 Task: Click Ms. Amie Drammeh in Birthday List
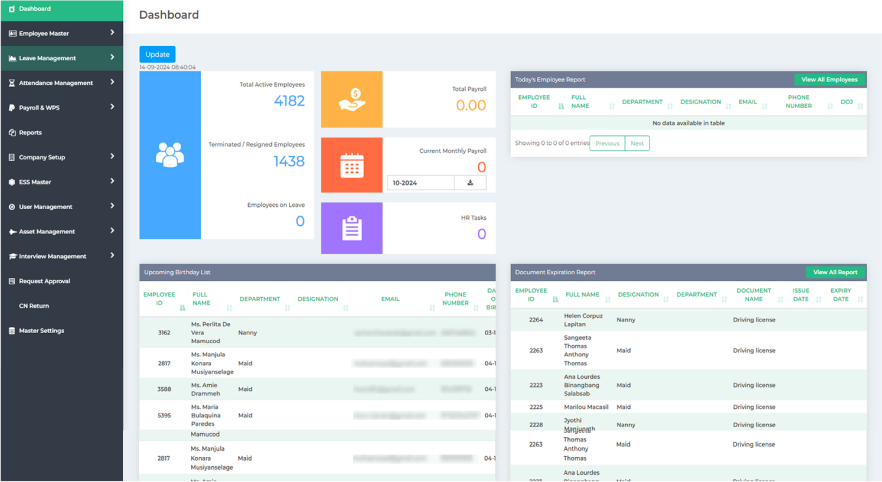205,389
